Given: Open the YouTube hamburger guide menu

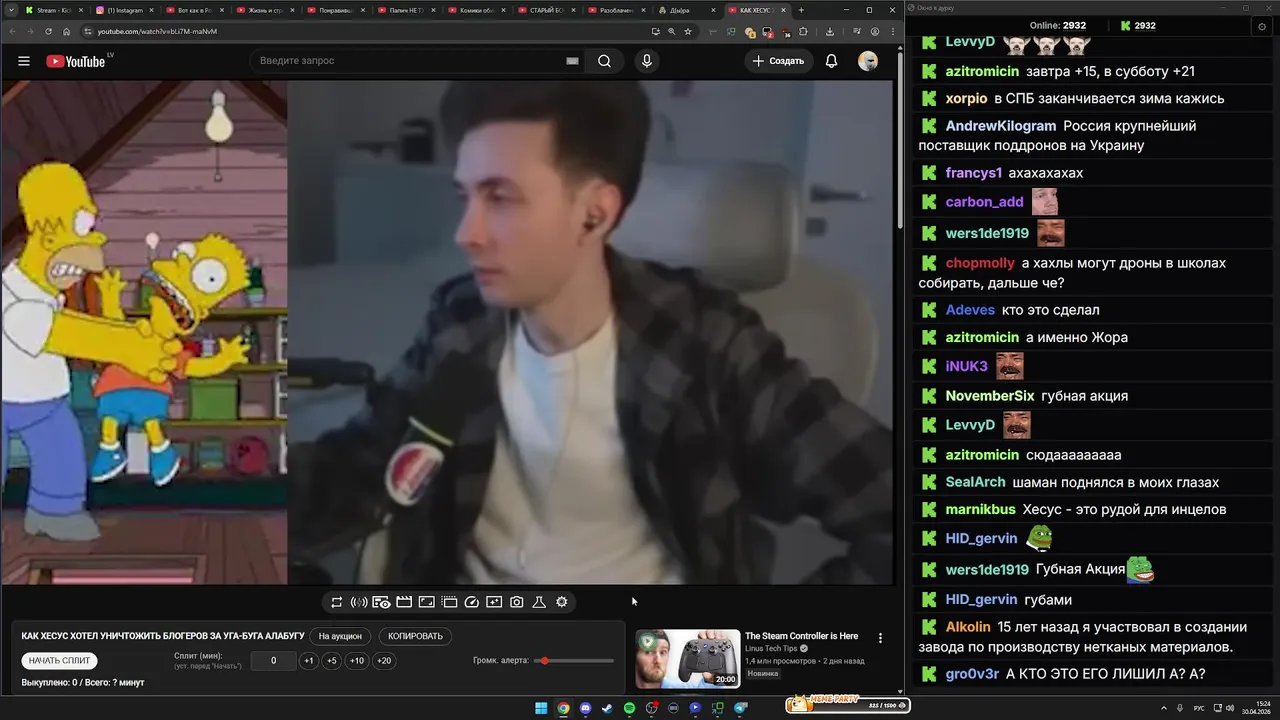Looking at the screenshot, I should pyautogui.click(x=24, y=61).
